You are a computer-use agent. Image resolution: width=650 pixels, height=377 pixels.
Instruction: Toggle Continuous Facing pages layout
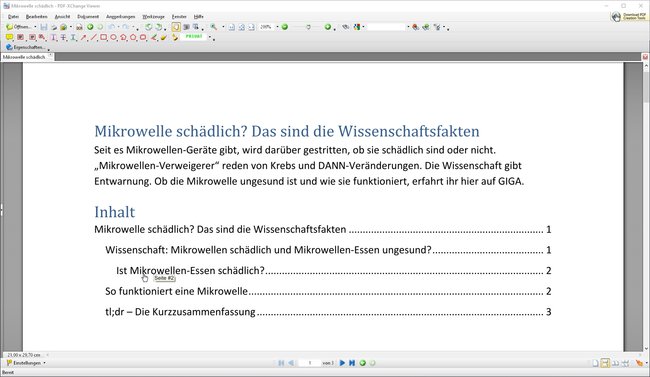[x=626, y=363]
